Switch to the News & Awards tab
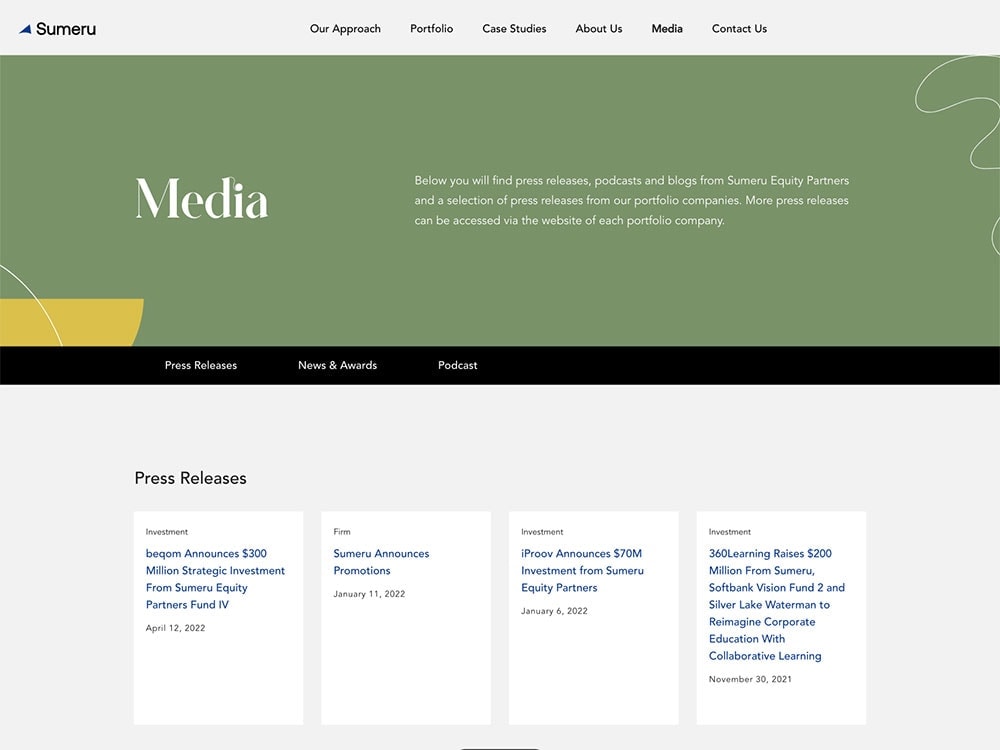 (x=337, y=365)
